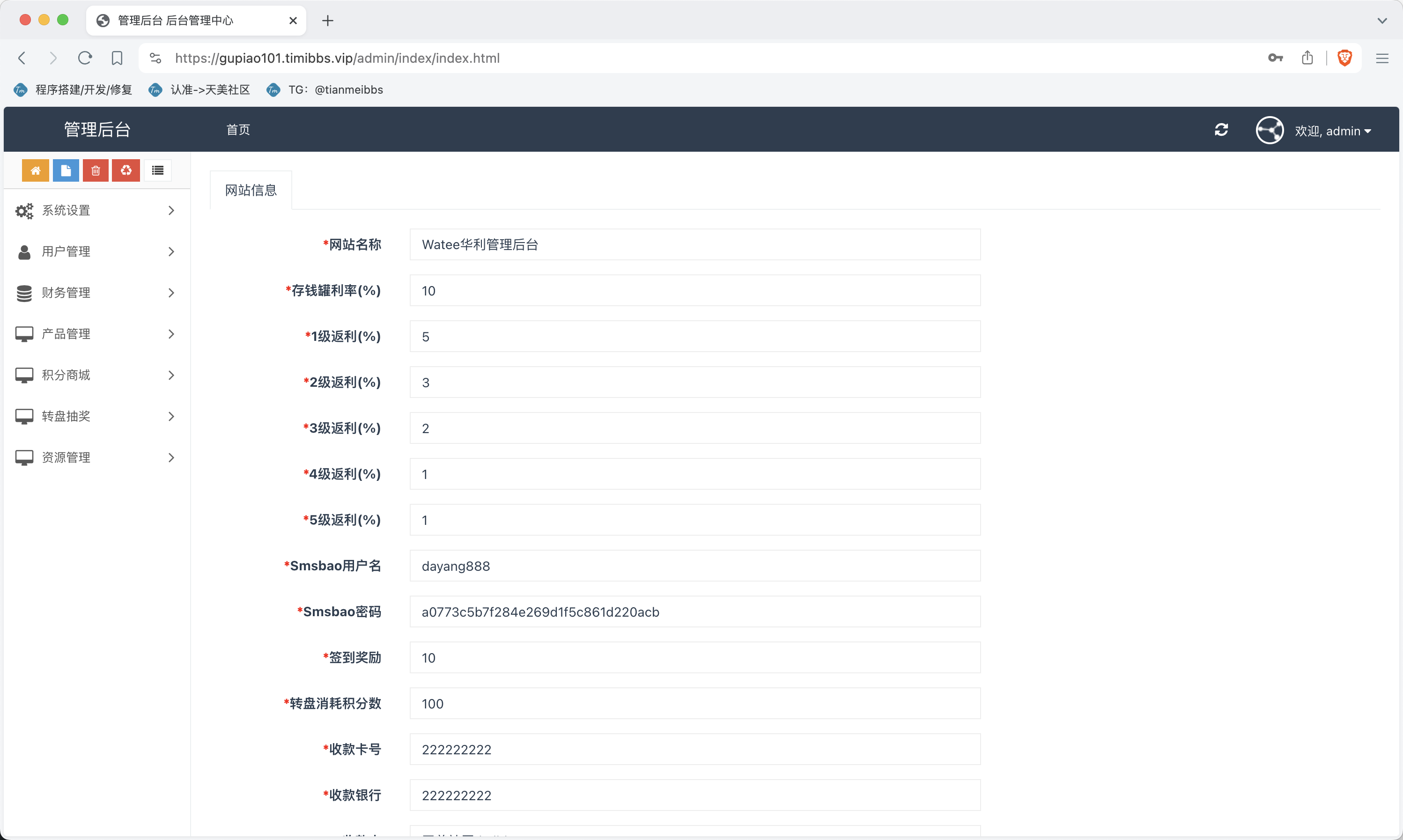Click the 转盘消耗积分数 input field
Image resolution: width=1403 pixels, height=840 pixels.
[x=695, y=703]
